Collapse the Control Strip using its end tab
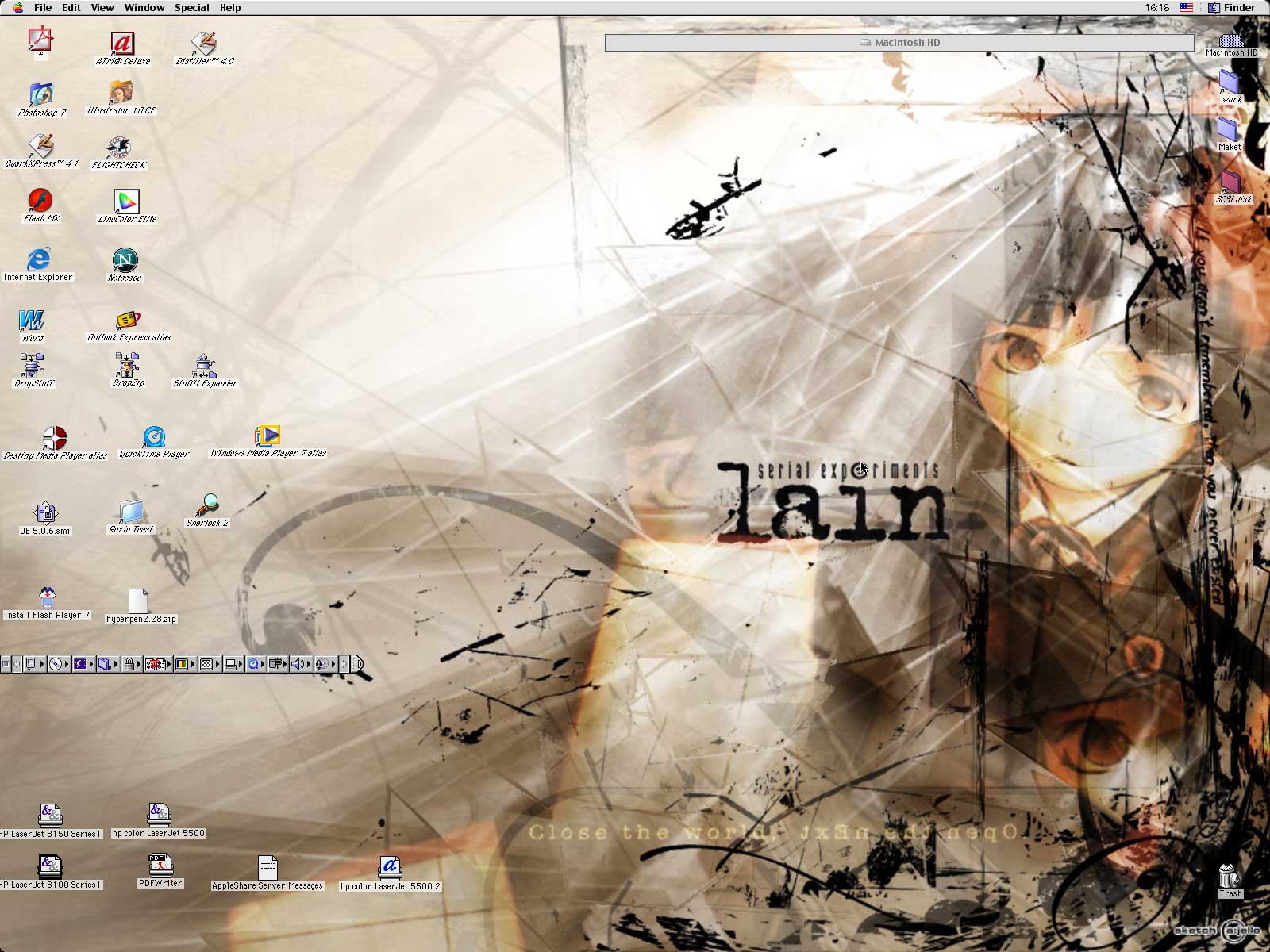The width and height of the screenshot is (1270, 952). pyautogui.click(x=357, y=664)
